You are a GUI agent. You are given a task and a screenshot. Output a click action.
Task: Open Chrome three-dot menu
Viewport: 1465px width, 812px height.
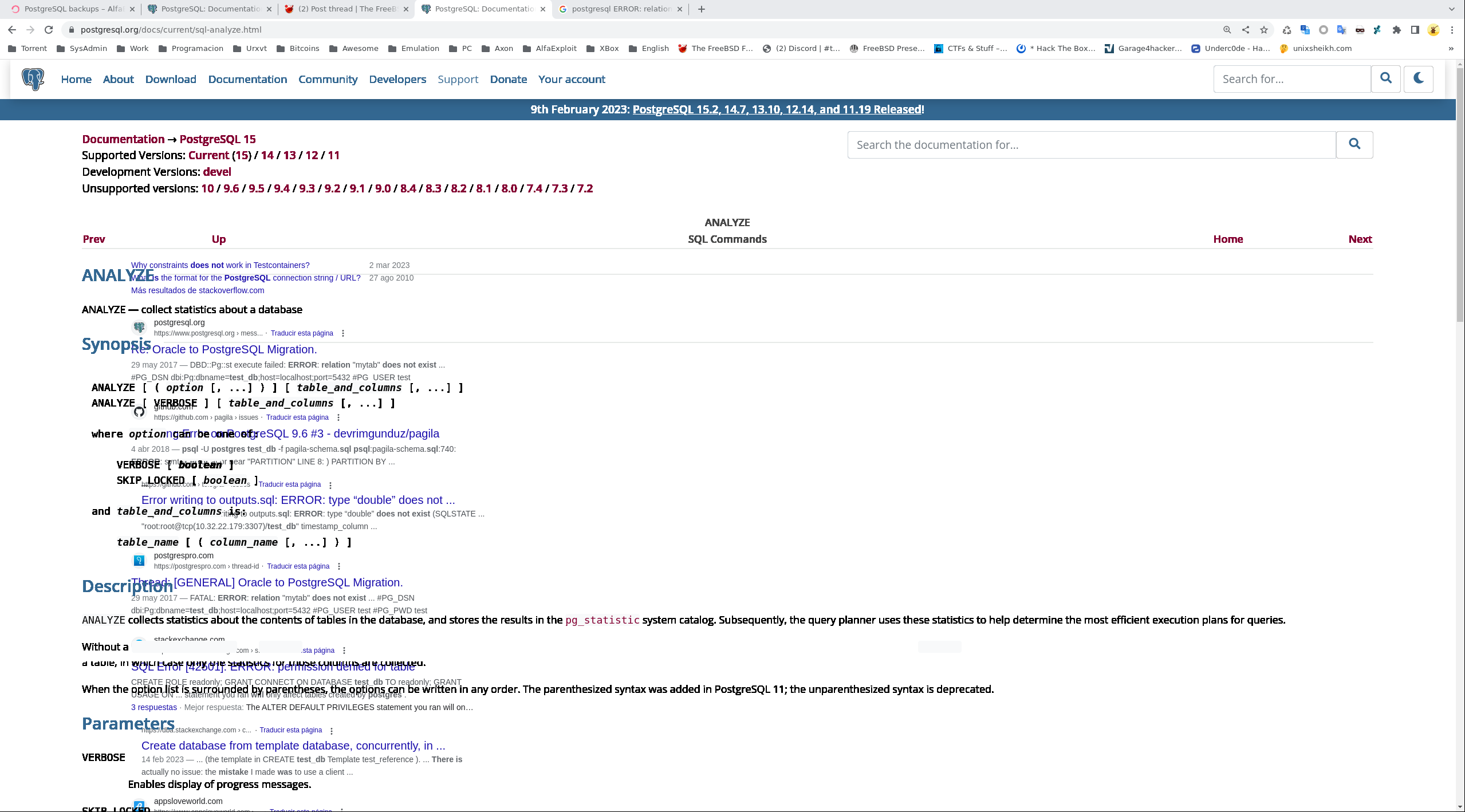(1452, 30)
